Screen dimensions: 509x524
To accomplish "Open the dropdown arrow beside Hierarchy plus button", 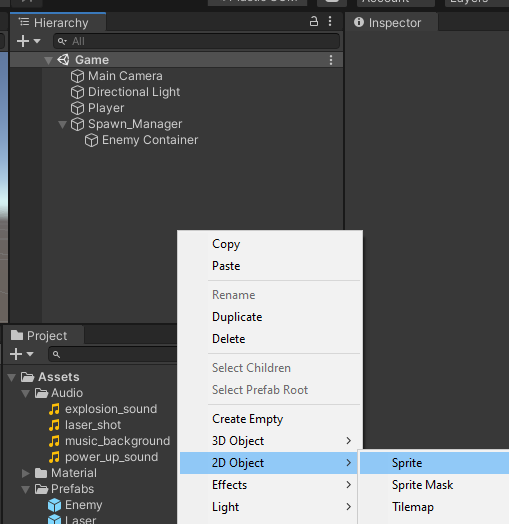I will tap(37, 41).
